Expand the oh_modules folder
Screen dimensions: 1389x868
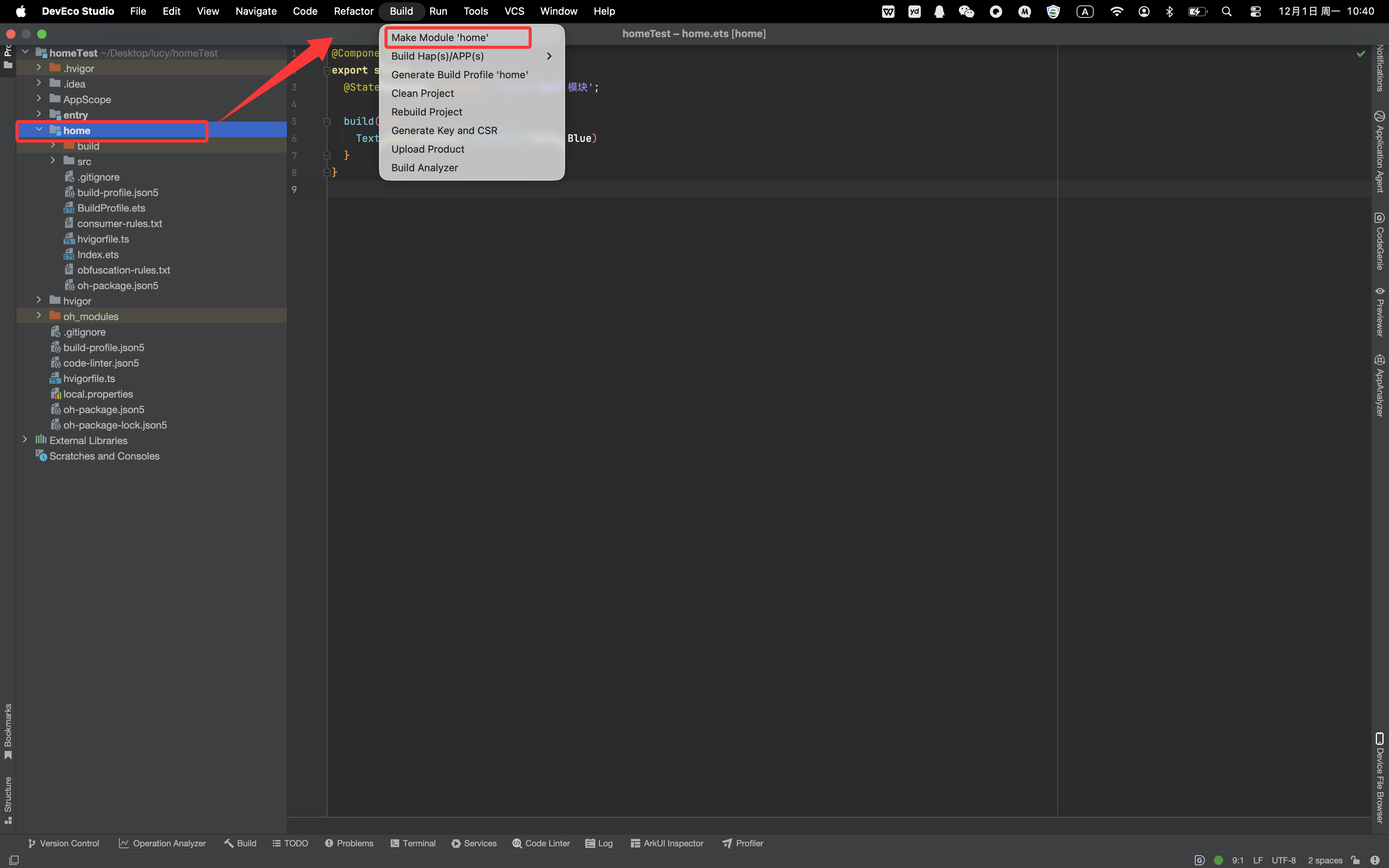point(38,316)
